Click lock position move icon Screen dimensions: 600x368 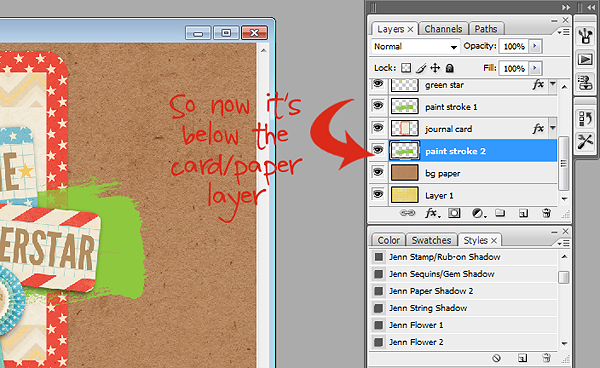click(x=435, y=68)
